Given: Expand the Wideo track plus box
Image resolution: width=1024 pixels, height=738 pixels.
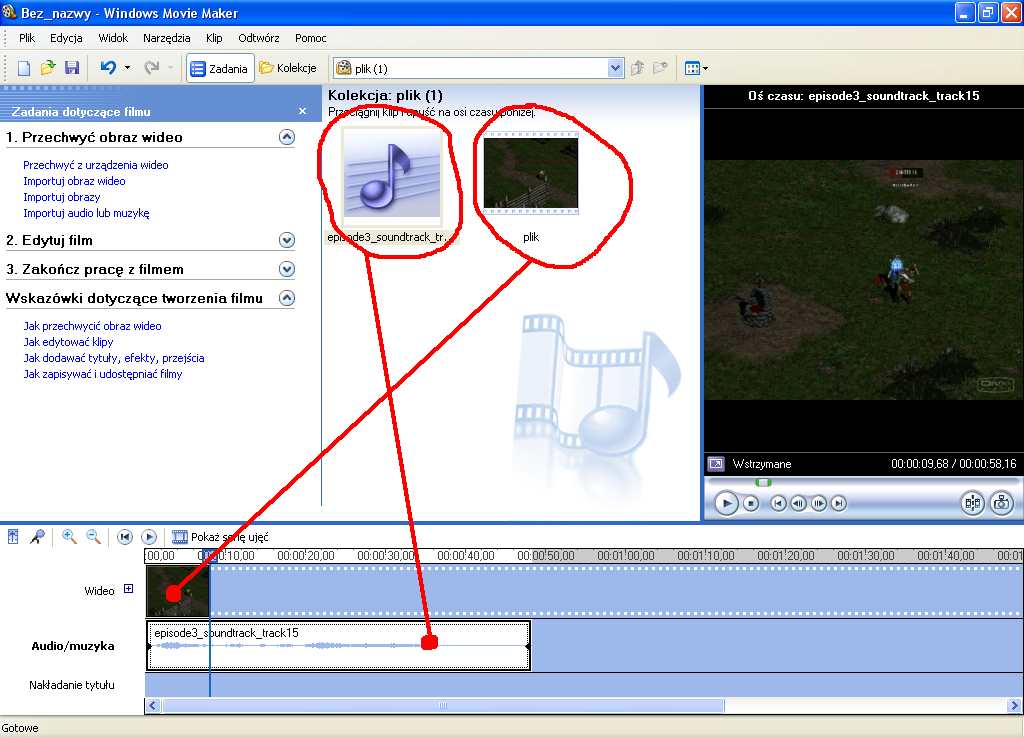Looking at the screenshot, I should point(128,590).
